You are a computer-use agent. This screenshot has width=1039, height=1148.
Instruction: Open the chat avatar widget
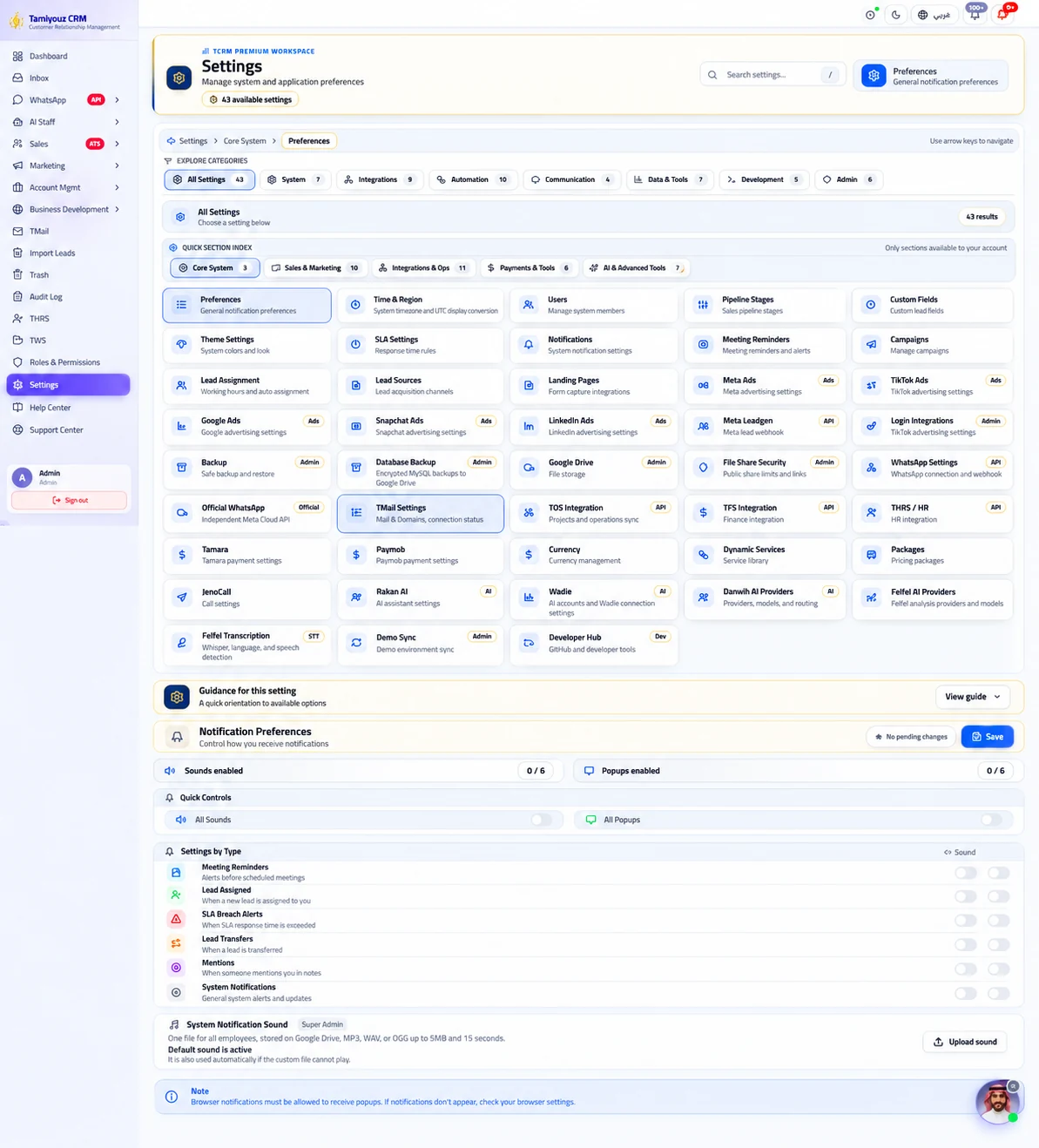(x=997, y=1101)
